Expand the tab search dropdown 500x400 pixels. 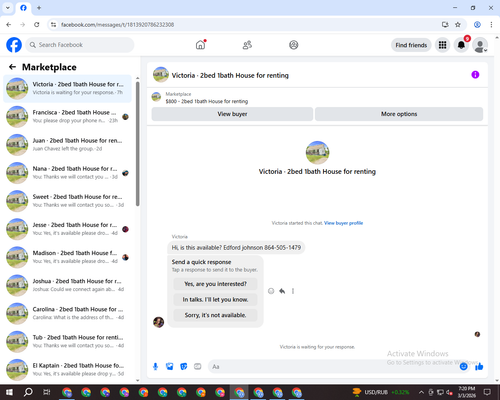click(8, 8)
